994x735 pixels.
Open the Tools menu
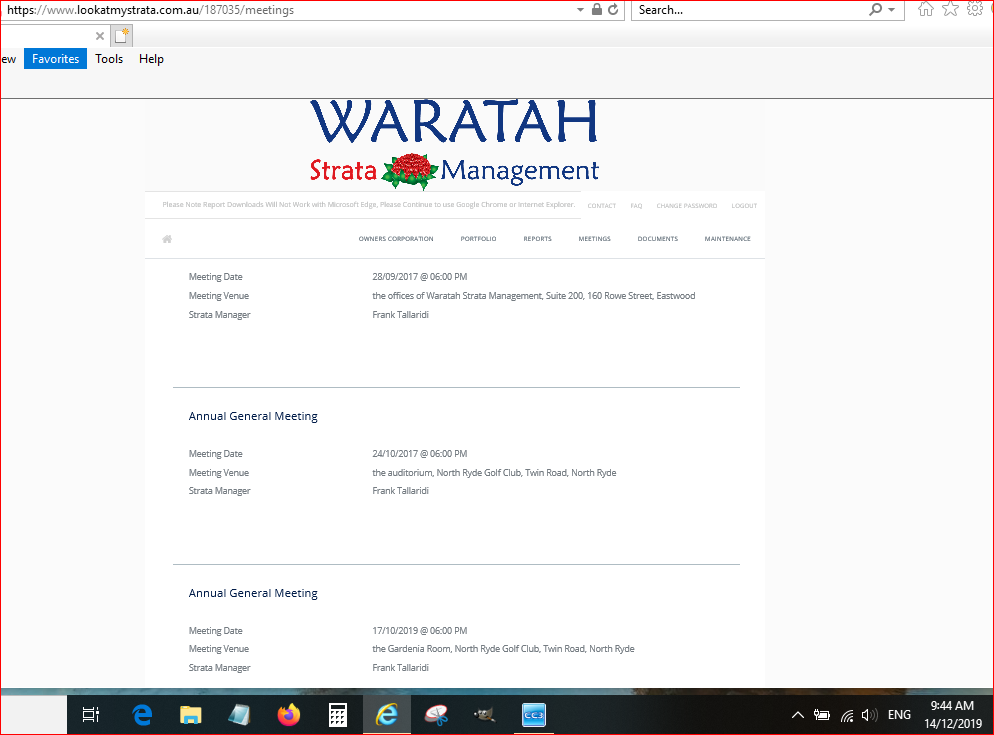109,59
